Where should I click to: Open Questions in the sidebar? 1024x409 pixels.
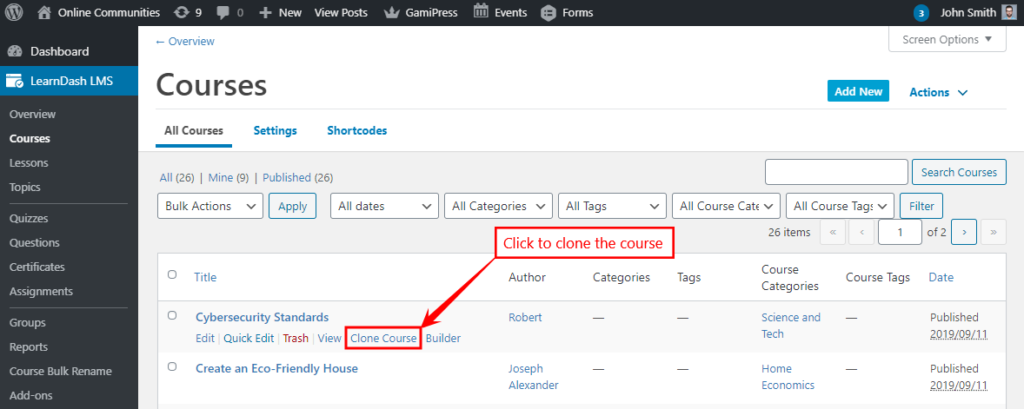pos(35,242)
